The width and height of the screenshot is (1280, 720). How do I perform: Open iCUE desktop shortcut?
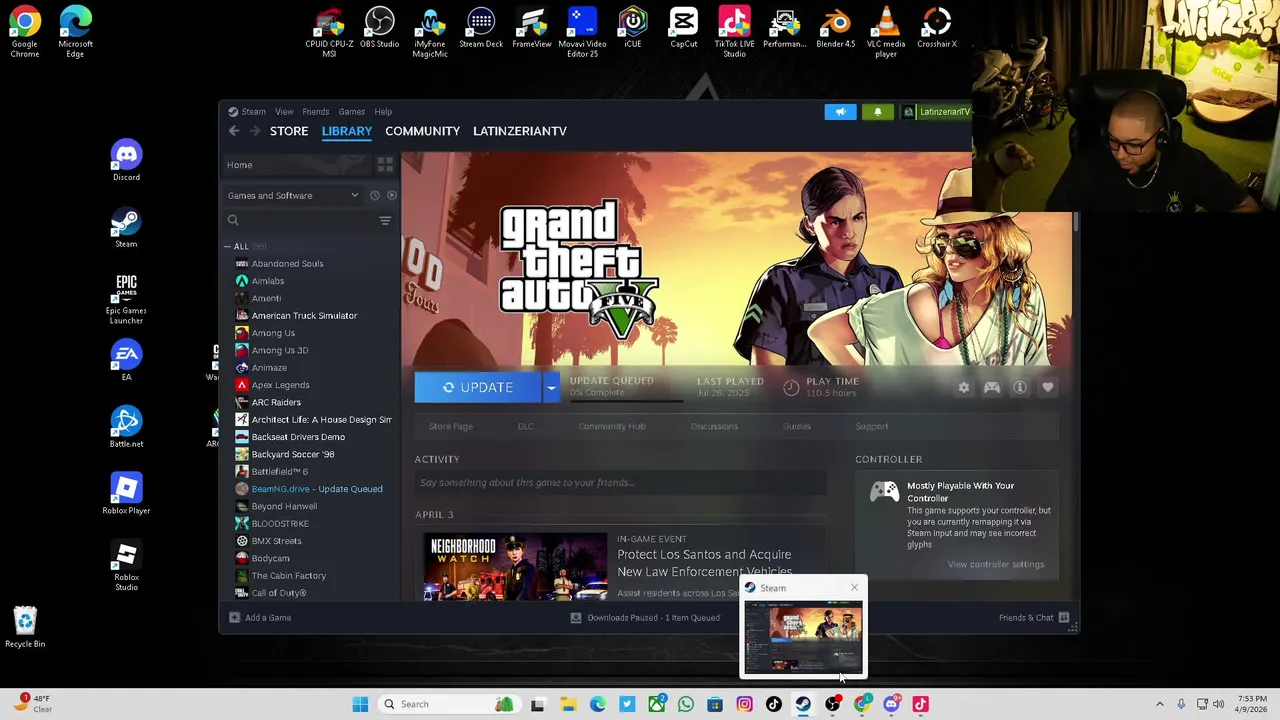[633, 28]
